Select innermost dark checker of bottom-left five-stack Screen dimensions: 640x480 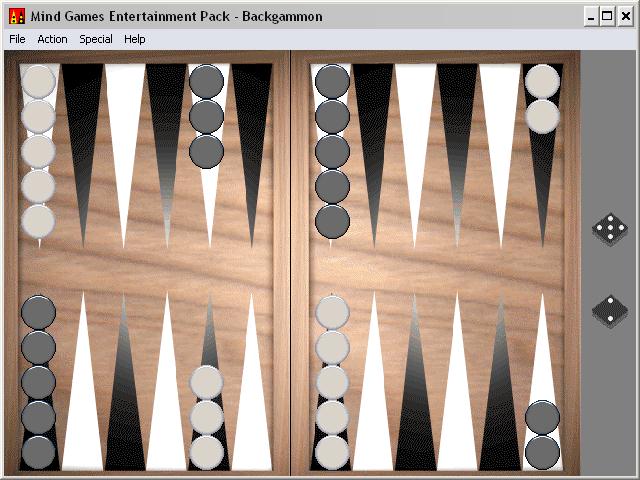[x=38, y=313]
